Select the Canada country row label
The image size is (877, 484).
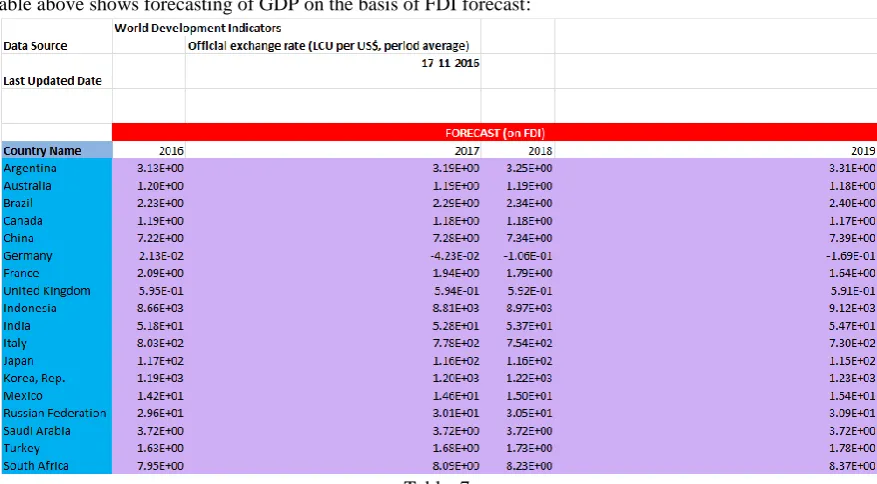click(23, 221)
